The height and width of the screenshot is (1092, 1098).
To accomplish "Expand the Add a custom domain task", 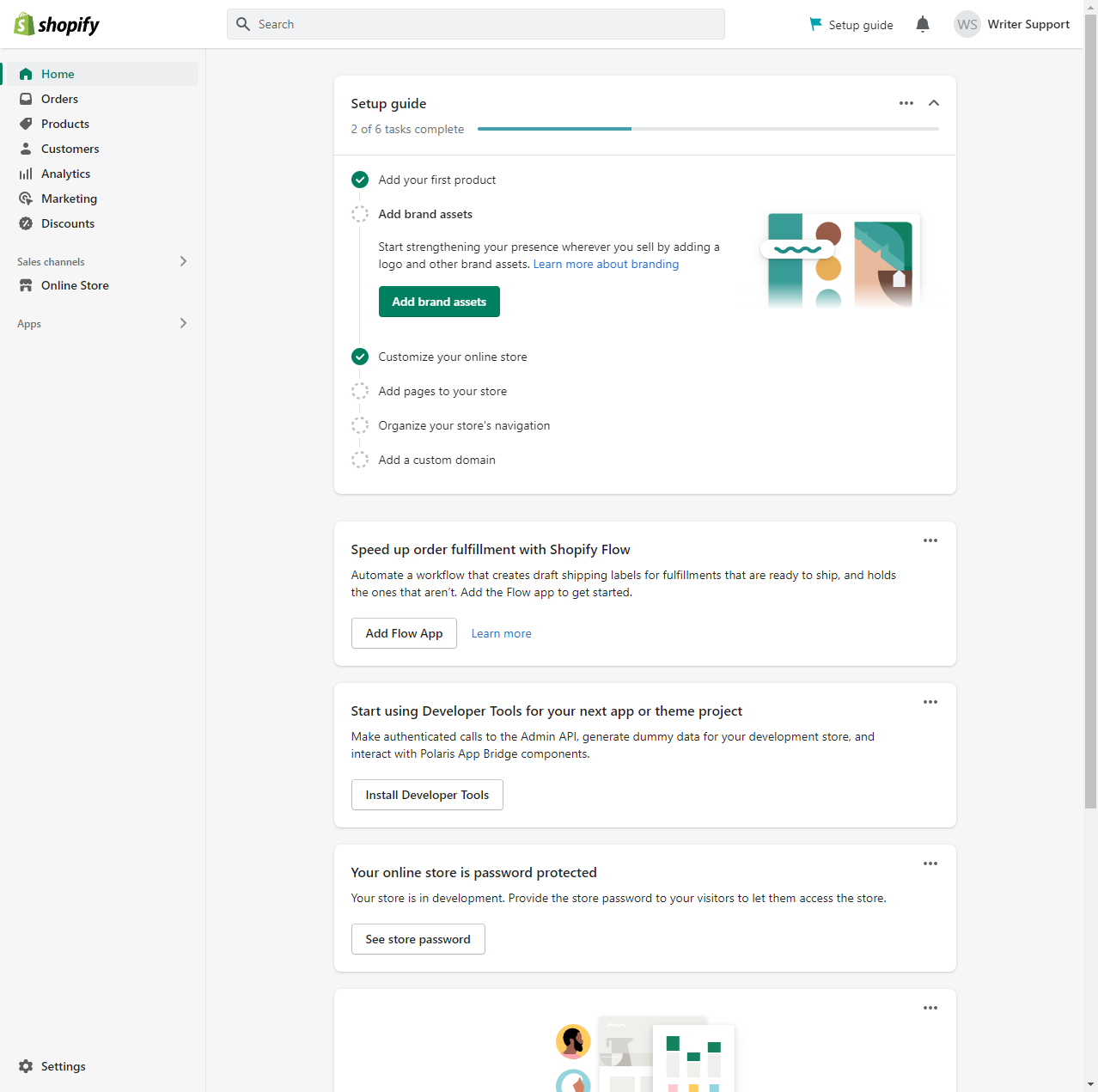I will pos(436,460).
